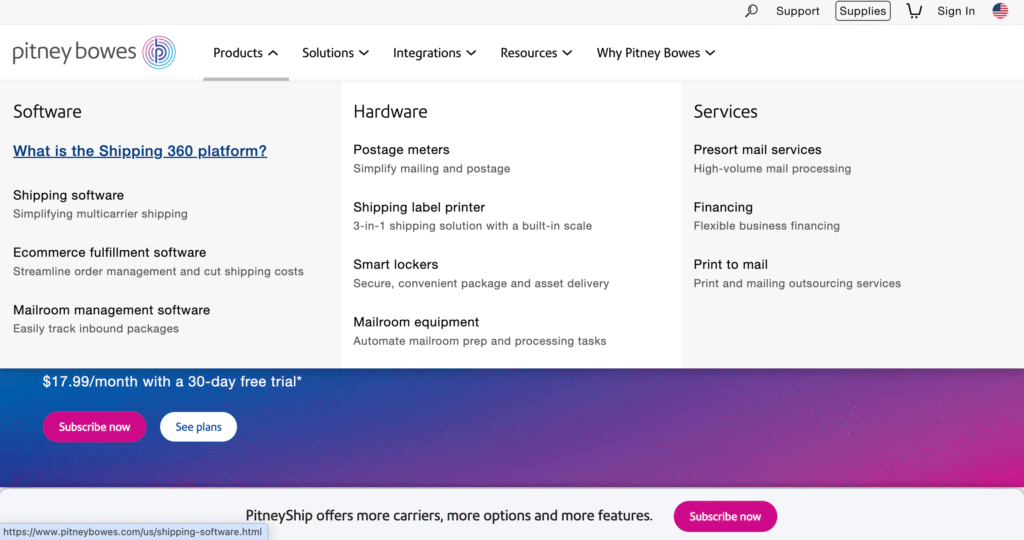The height and width of the screenshot is (540, 1024).
Task: Click 'Simplifying multicarrier shipping' description
Action: click(101, 214)
